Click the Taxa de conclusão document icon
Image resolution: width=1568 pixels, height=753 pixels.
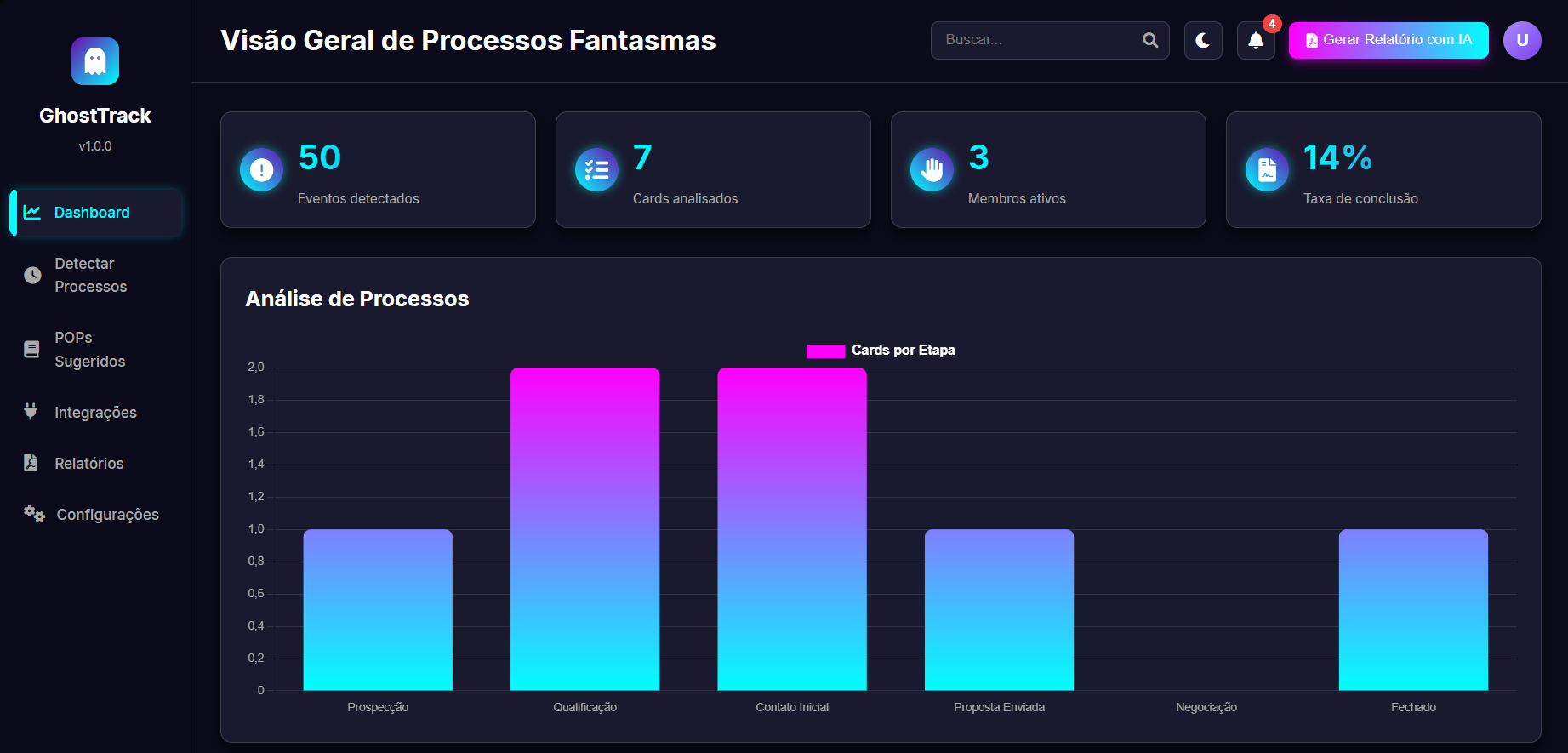pyautogui.click(x=1267, y=170)
